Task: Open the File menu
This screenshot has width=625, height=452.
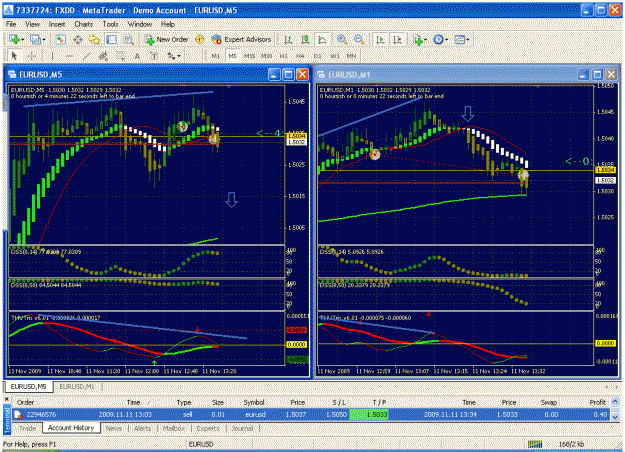Action: [x=11, y=24]
